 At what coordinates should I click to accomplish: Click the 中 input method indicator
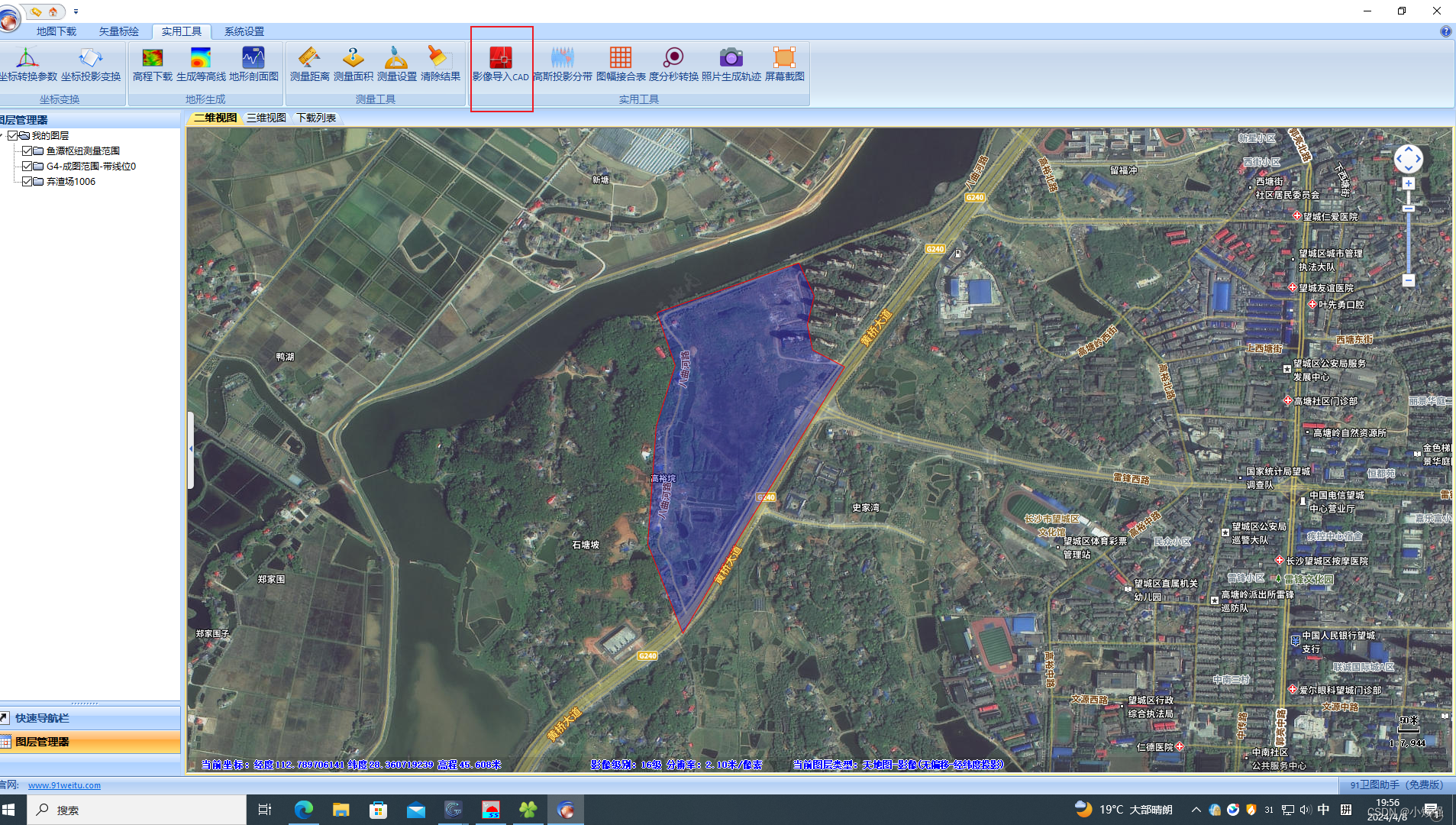1323,810
